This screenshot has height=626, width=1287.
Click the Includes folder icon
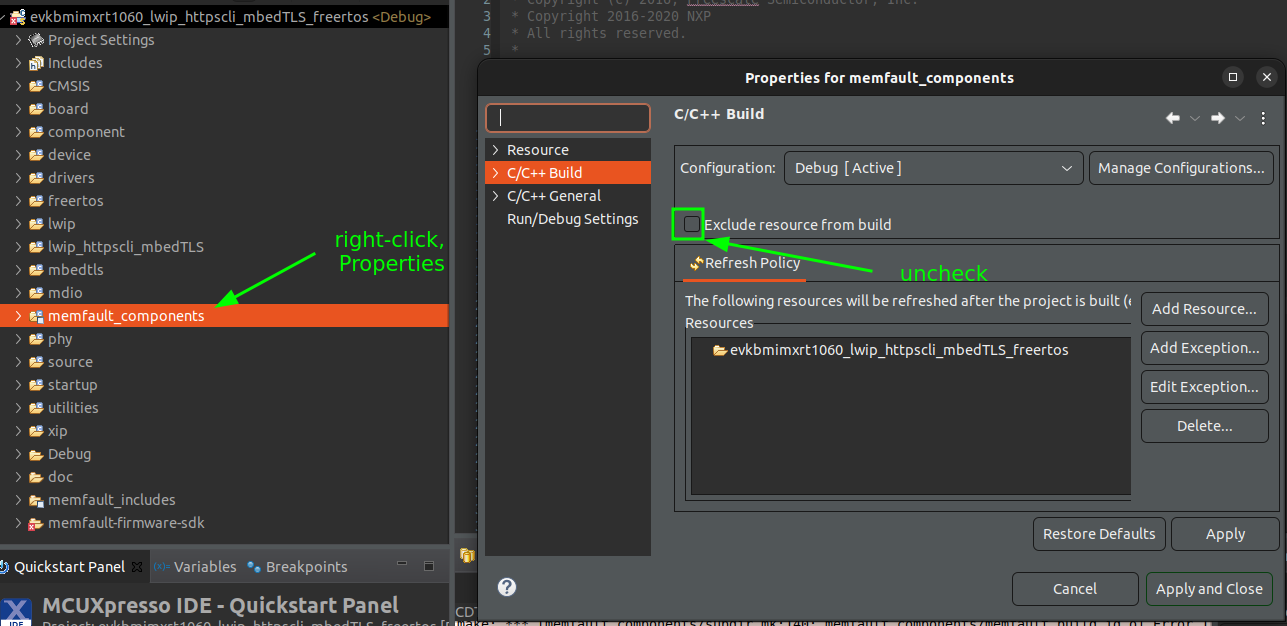pyautogui.click(x=36, y=63)
